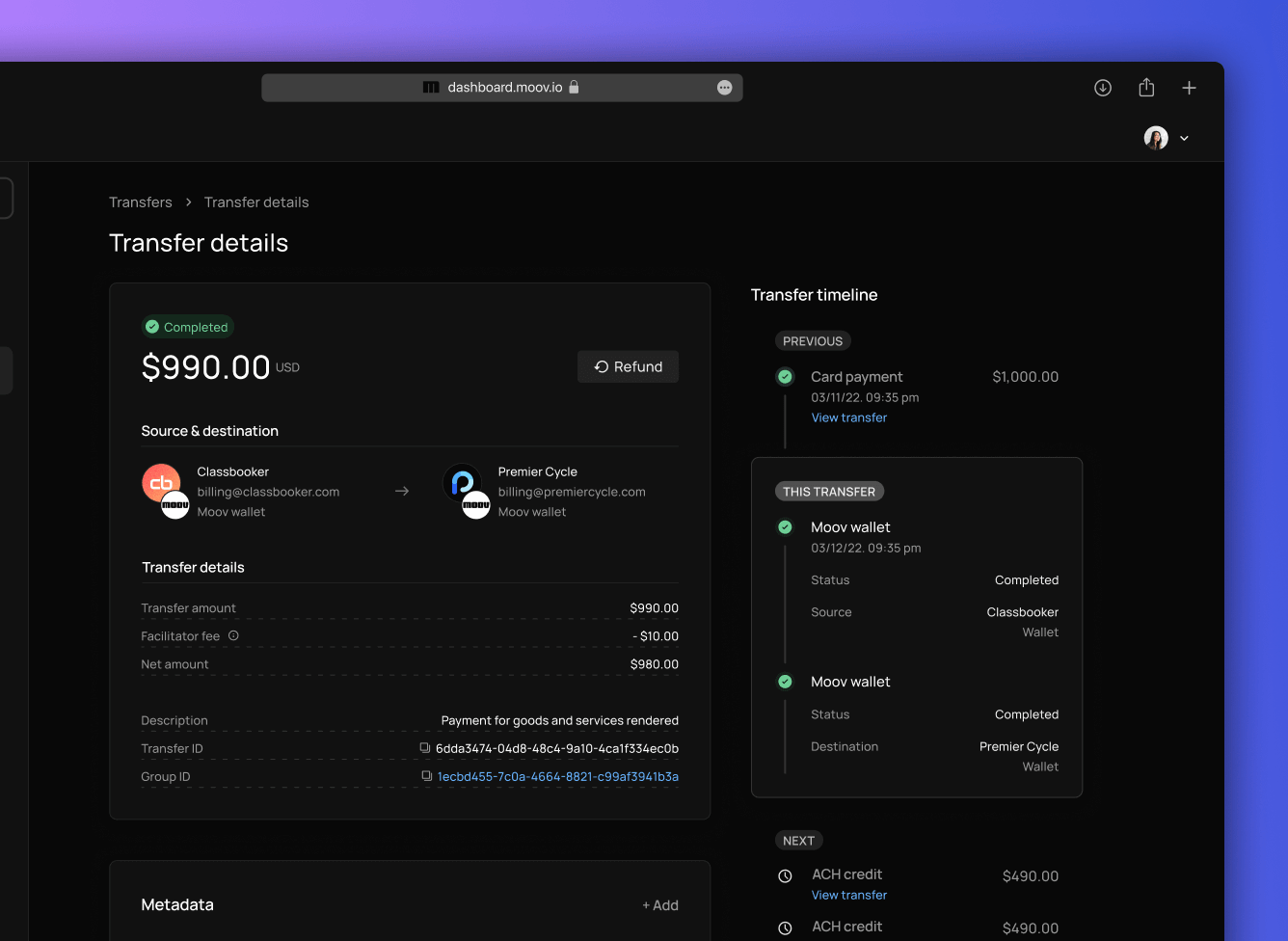This screenshot has width=1288, height=941.
Task: Click the THIS TRANSFER timeline label
Action: (829, 492)
